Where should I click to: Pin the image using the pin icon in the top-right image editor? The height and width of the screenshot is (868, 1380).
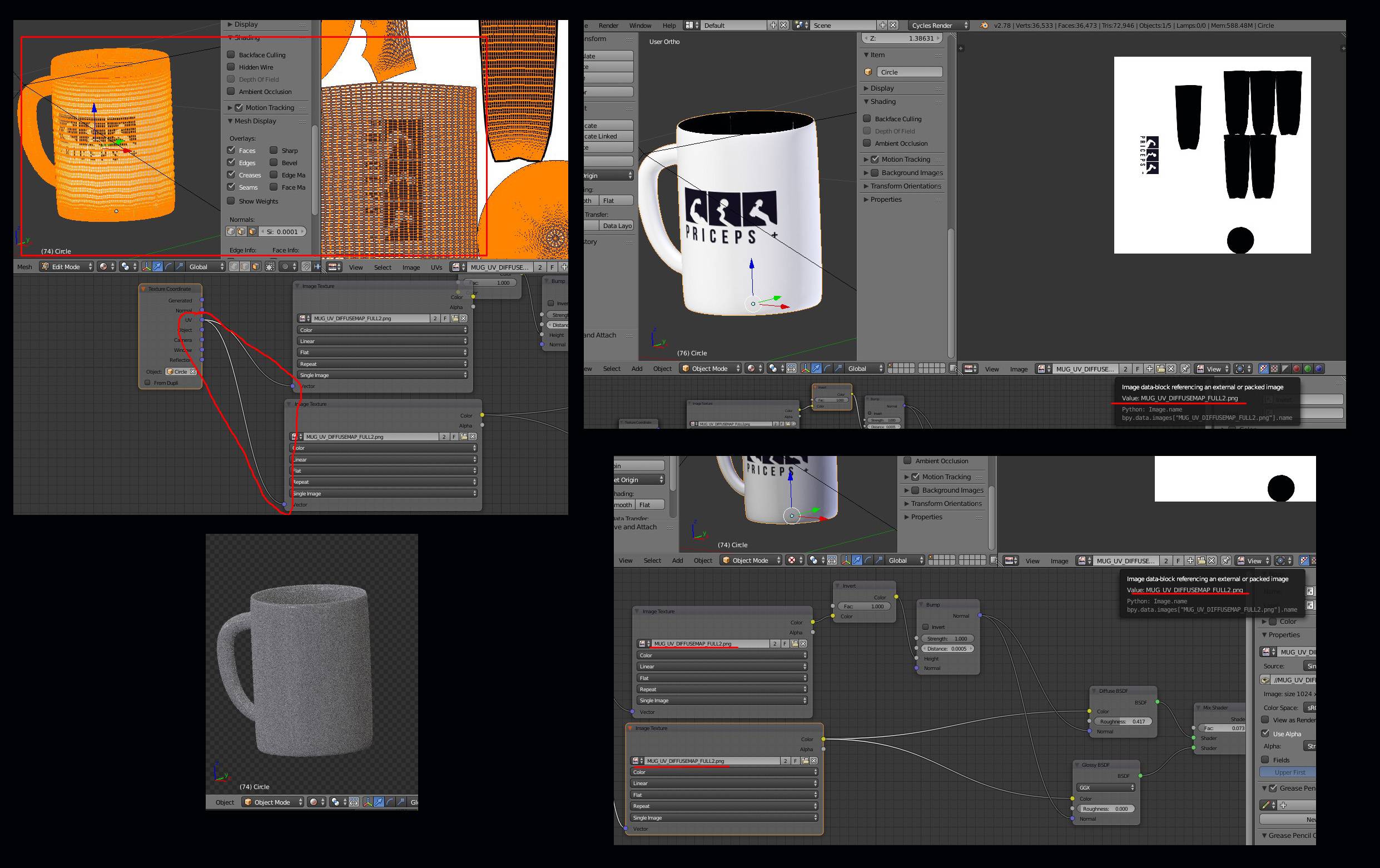click(x=1185, y=369)
